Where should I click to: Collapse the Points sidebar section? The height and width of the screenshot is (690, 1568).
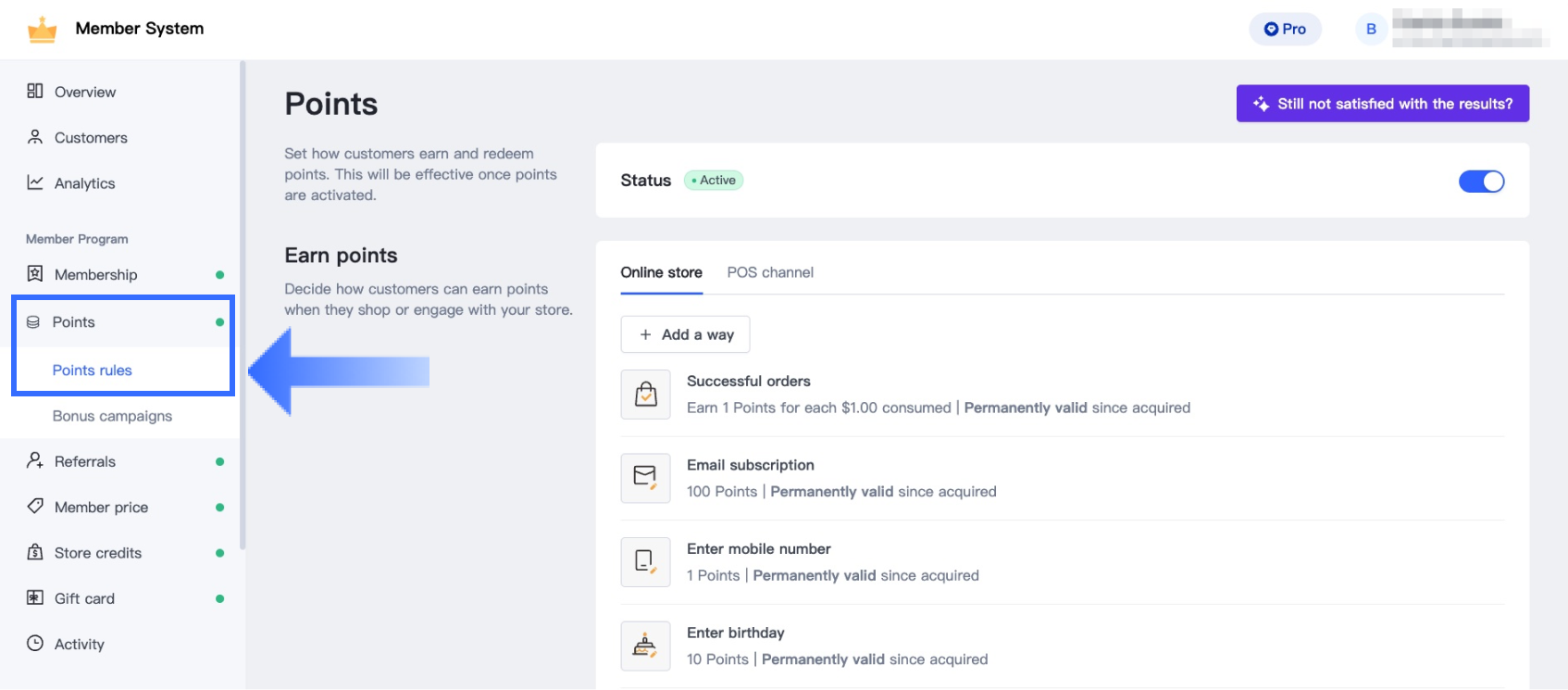74,322
